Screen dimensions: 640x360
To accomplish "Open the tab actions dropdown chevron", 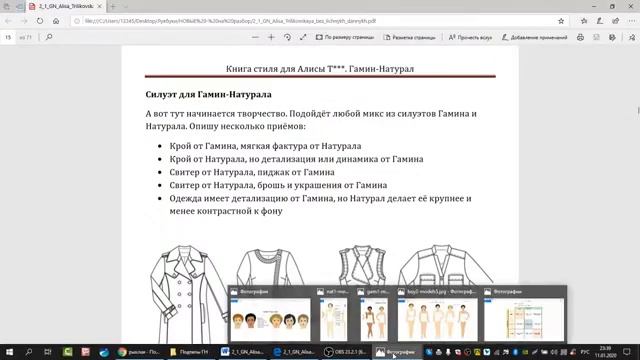I will [x=126, y=7].
